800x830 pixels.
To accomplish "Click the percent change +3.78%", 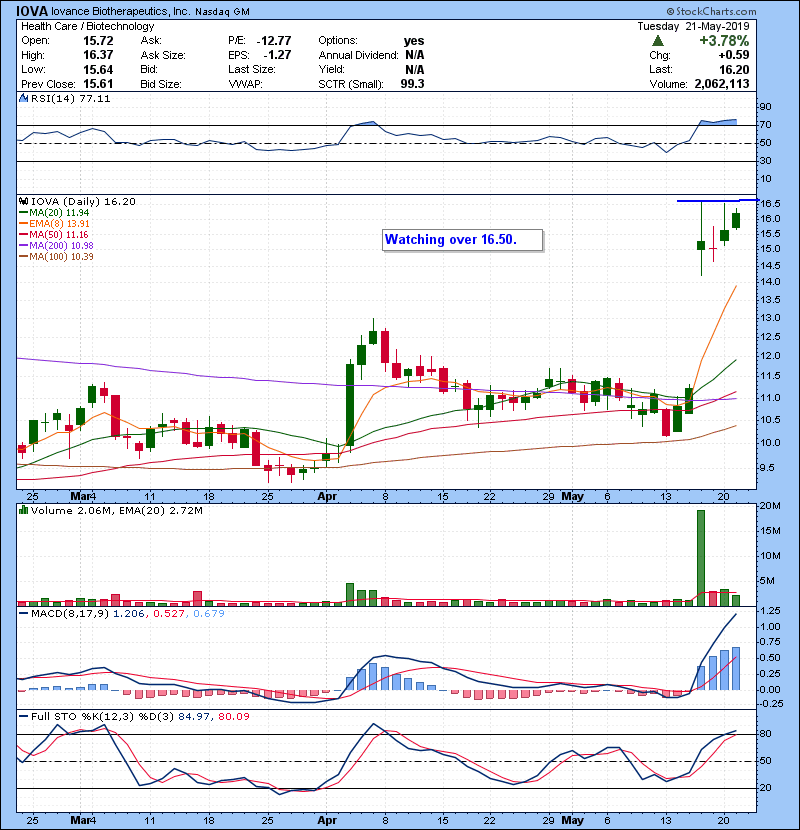I will pyautogui.click(x=724, y=41).
